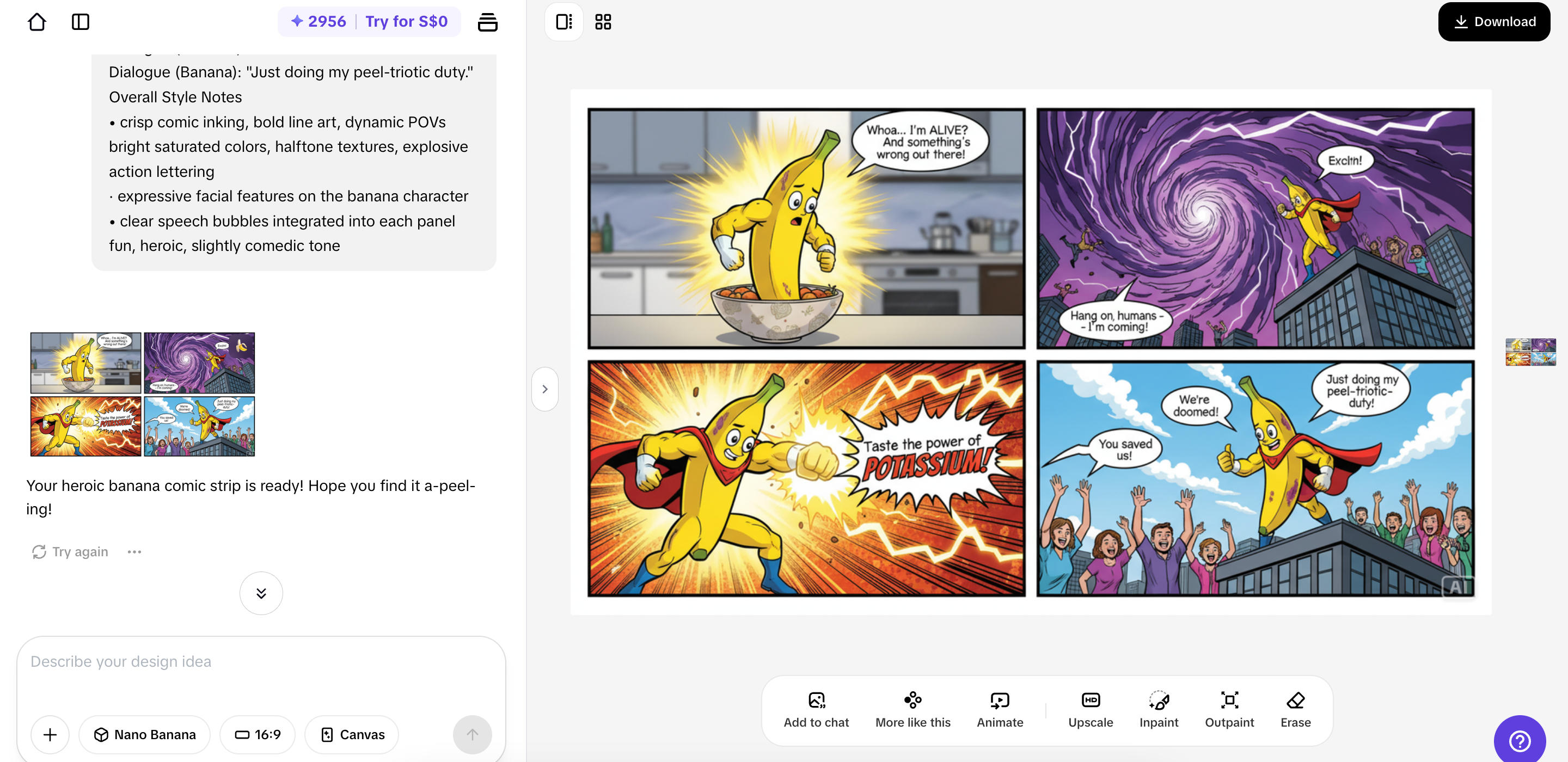
Task: Open the Canvas mode option
Action: (352, 735)
